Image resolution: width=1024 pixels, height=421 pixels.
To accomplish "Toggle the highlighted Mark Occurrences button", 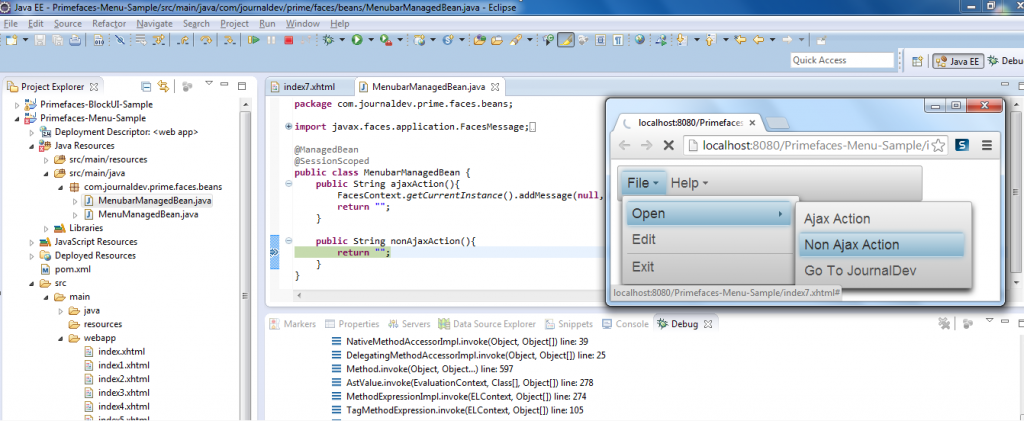I will coord(566,40).
